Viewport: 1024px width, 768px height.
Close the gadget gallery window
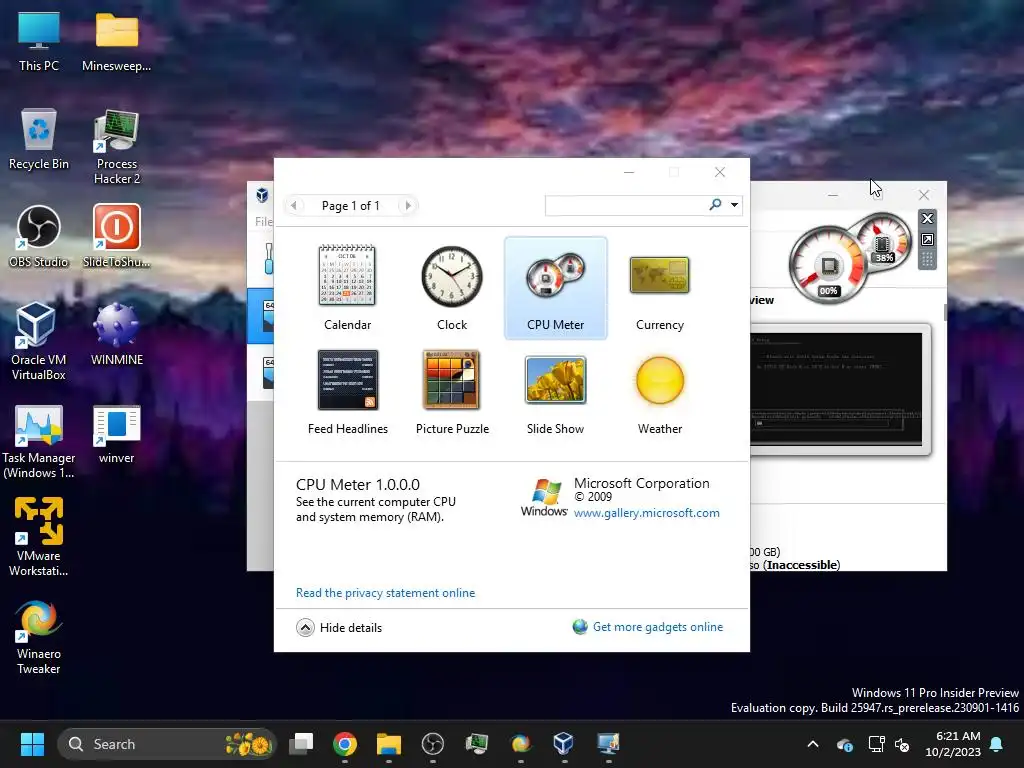pos(720,172)
